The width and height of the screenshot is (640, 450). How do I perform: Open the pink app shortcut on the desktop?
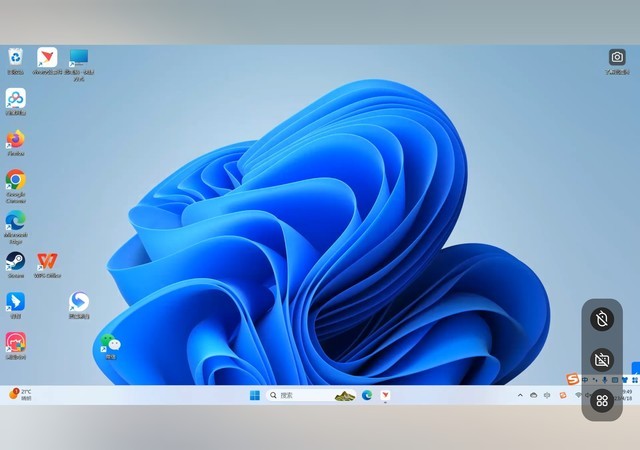coord(16,345)
